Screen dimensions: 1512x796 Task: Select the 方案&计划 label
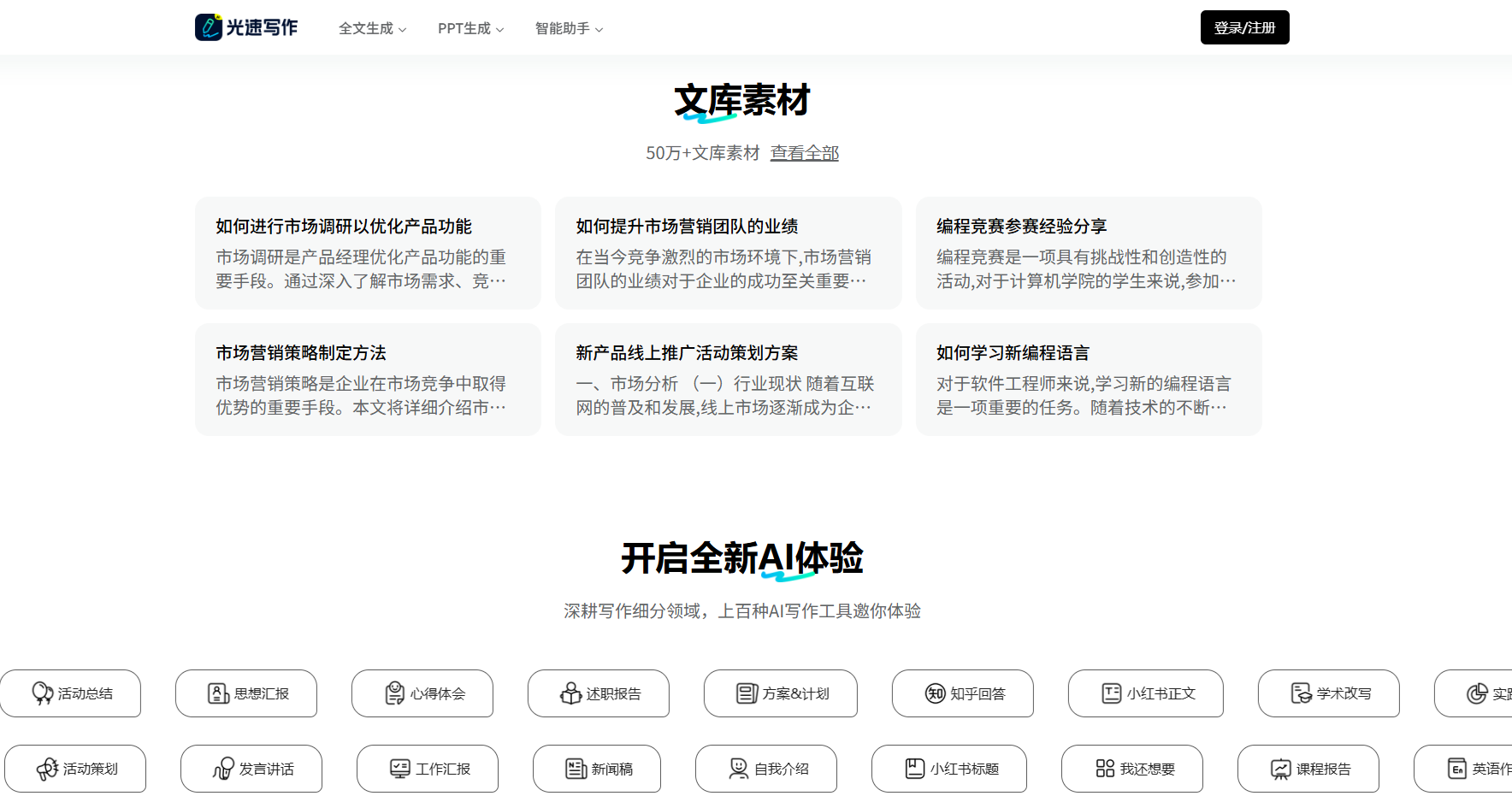pos(796,693)
